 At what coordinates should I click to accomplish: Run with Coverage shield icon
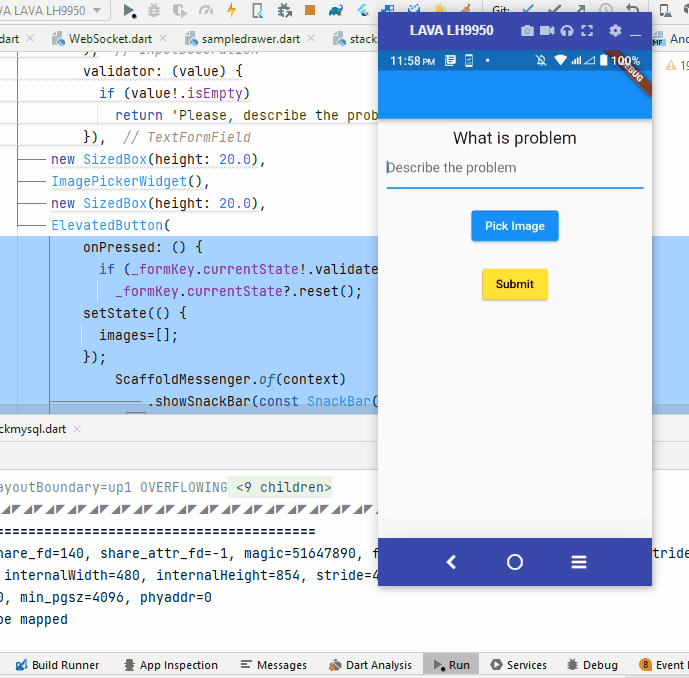pos(180,10)
